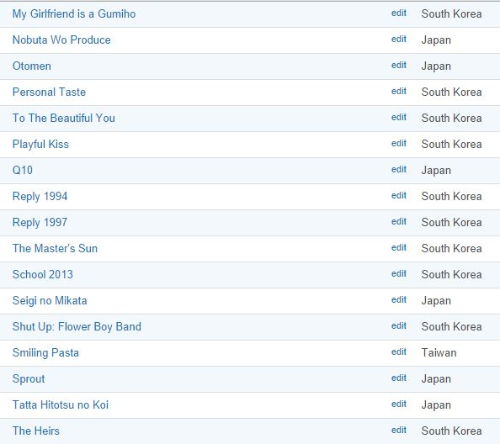Edit the Personal Taste entry
This screenshot has height=444, width=500.
tap(399, 91)
